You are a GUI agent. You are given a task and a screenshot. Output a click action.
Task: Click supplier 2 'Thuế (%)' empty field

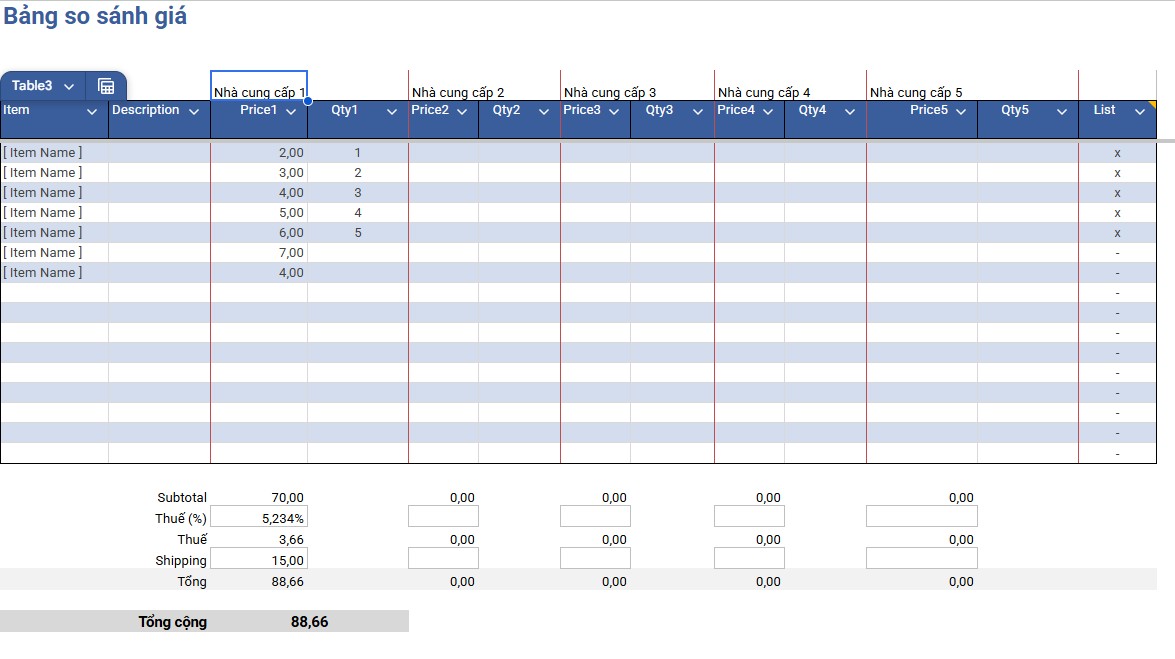pos(444,517)
